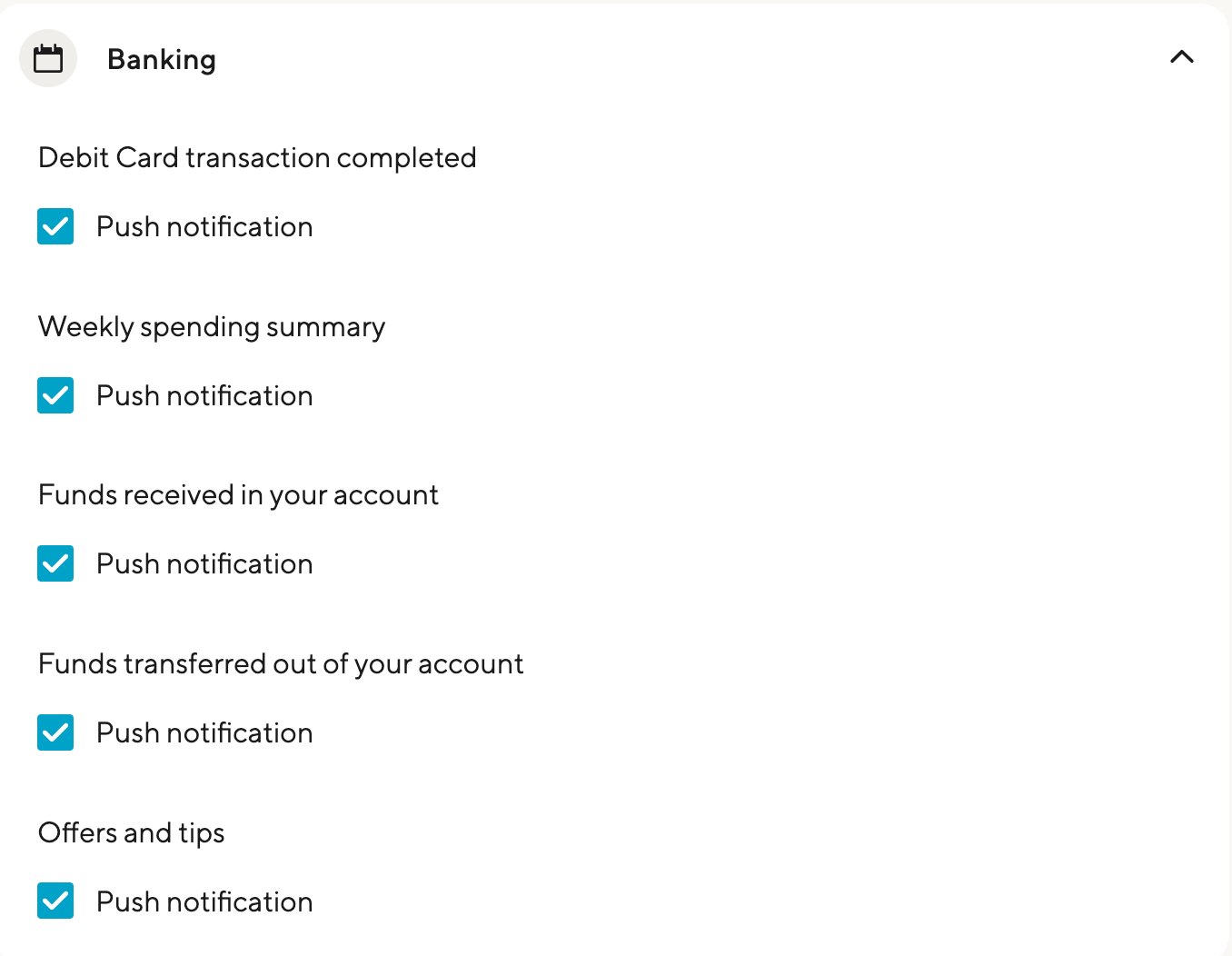1232x956 pixels.
Task: Select the Banking section header
Action: pyautogui.click(x=162, y=58)
